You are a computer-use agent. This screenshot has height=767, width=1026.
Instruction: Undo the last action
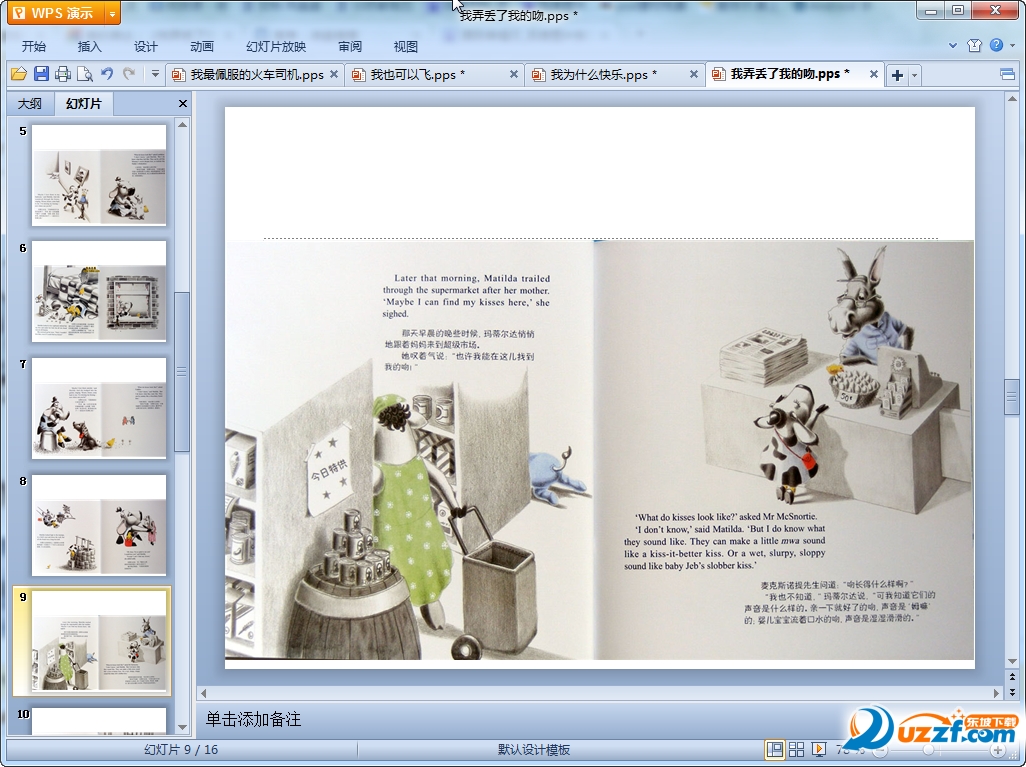[x=107, y=74]
